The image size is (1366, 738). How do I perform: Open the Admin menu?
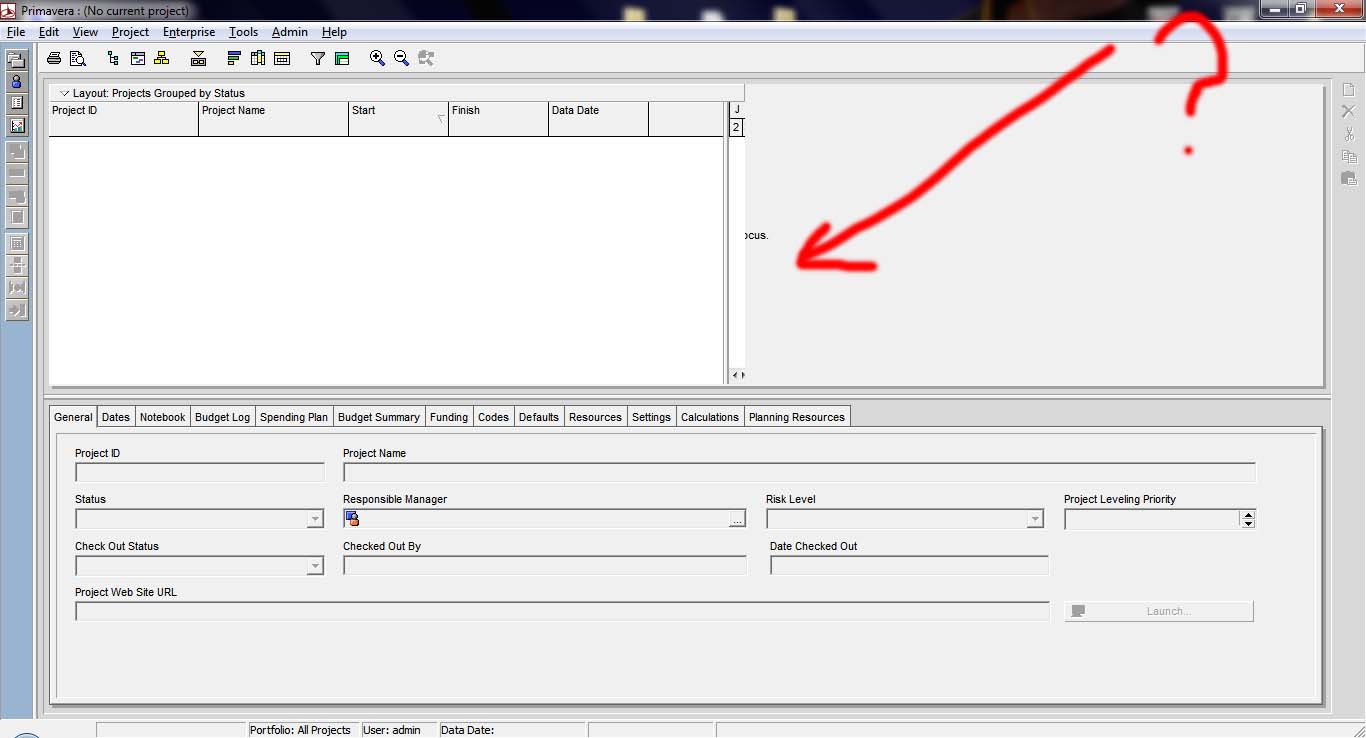coord(290,32)
